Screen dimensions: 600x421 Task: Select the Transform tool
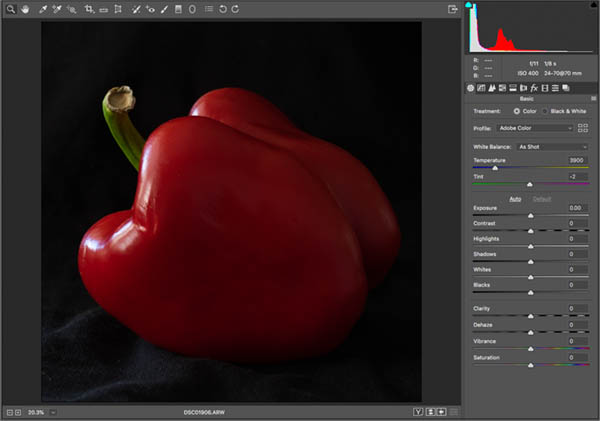pyautogui.click(x=118, y=9)
